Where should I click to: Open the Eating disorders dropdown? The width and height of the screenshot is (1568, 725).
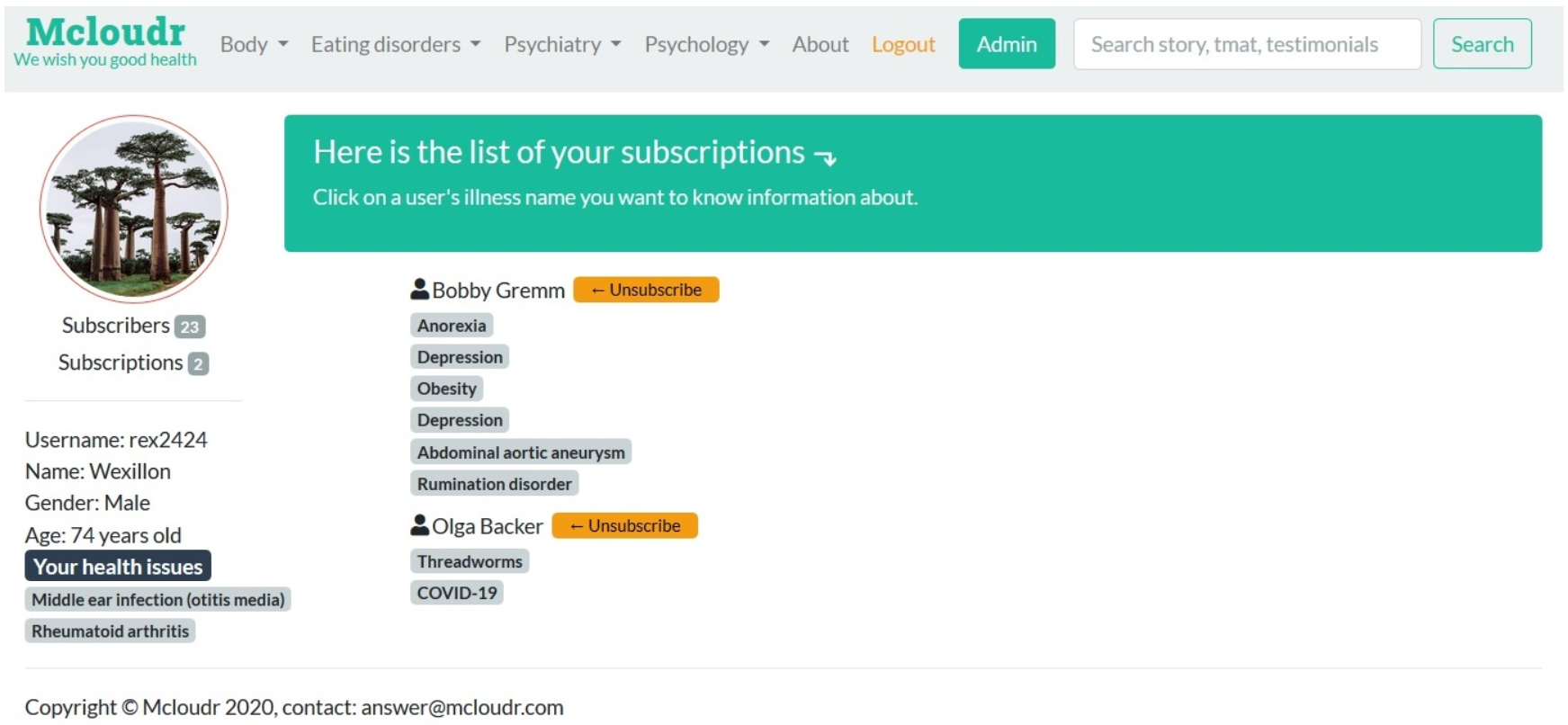coord(395,44)
